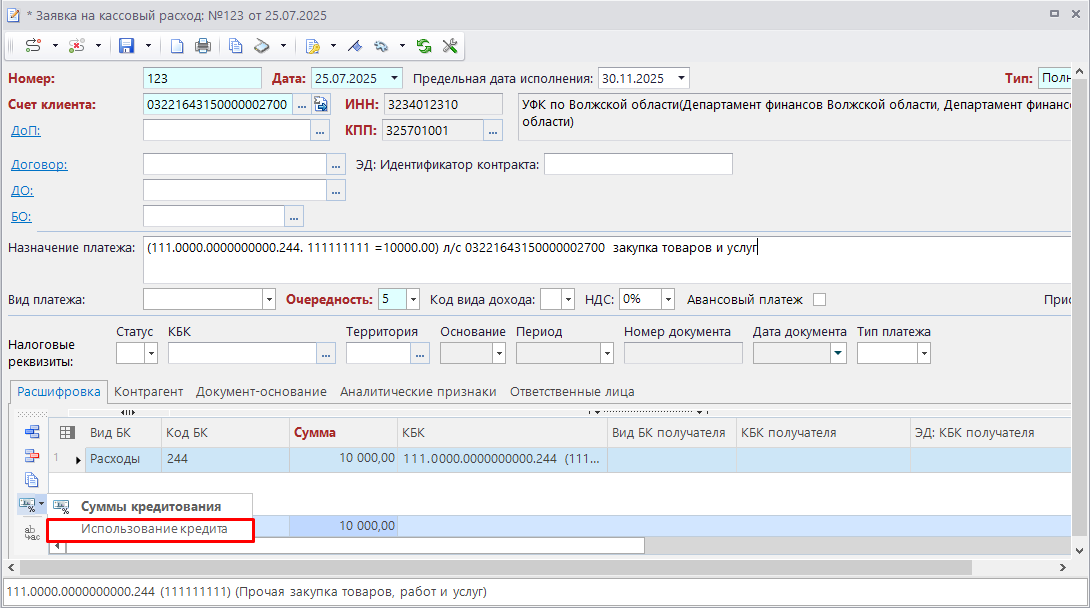Click into the Назначение платежа text field
The height and width of the screenshot is (608, 1090).
600,260
